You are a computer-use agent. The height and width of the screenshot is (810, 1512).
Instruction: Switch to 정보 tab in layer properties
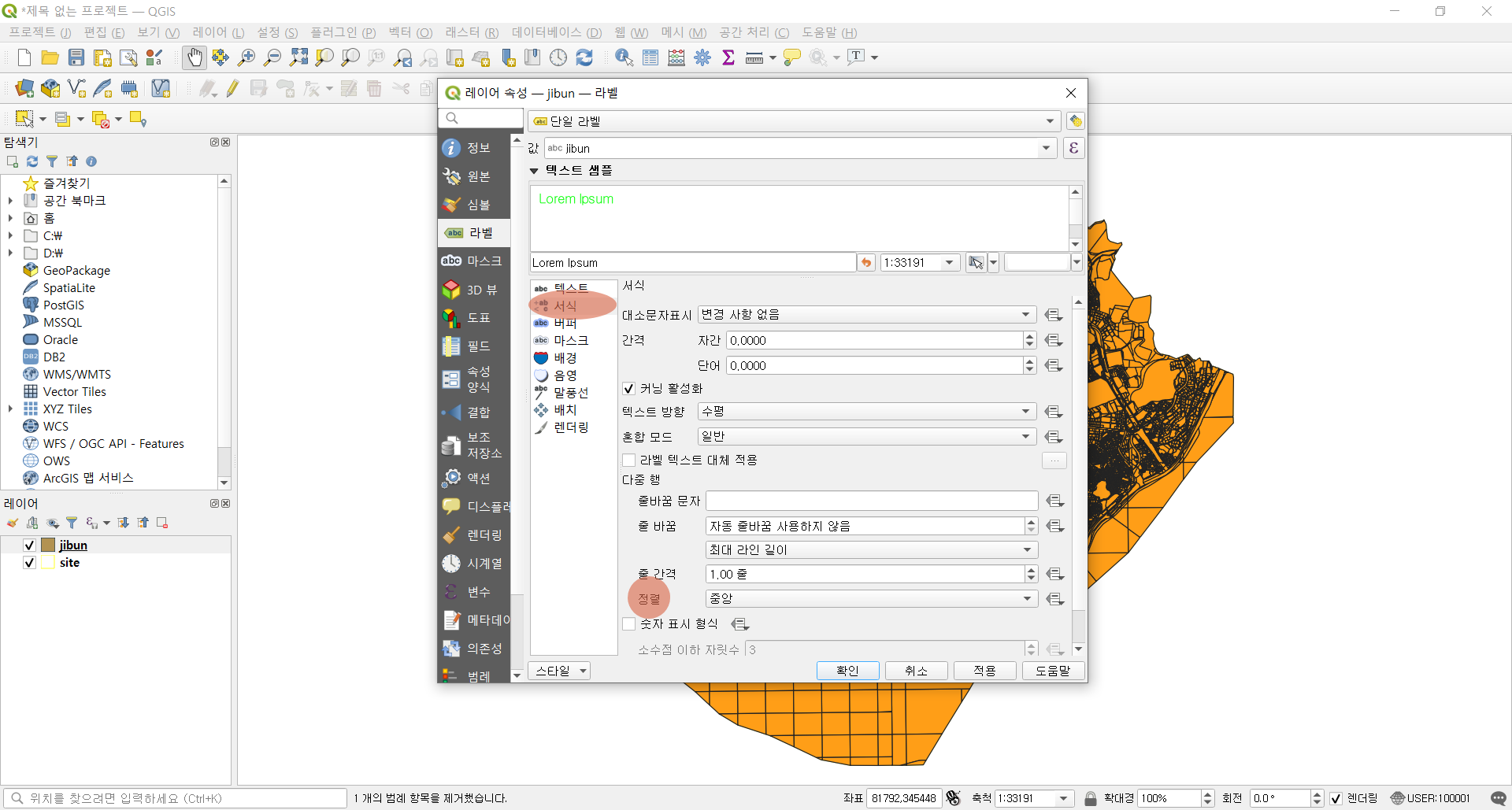(x=474, y=149)
